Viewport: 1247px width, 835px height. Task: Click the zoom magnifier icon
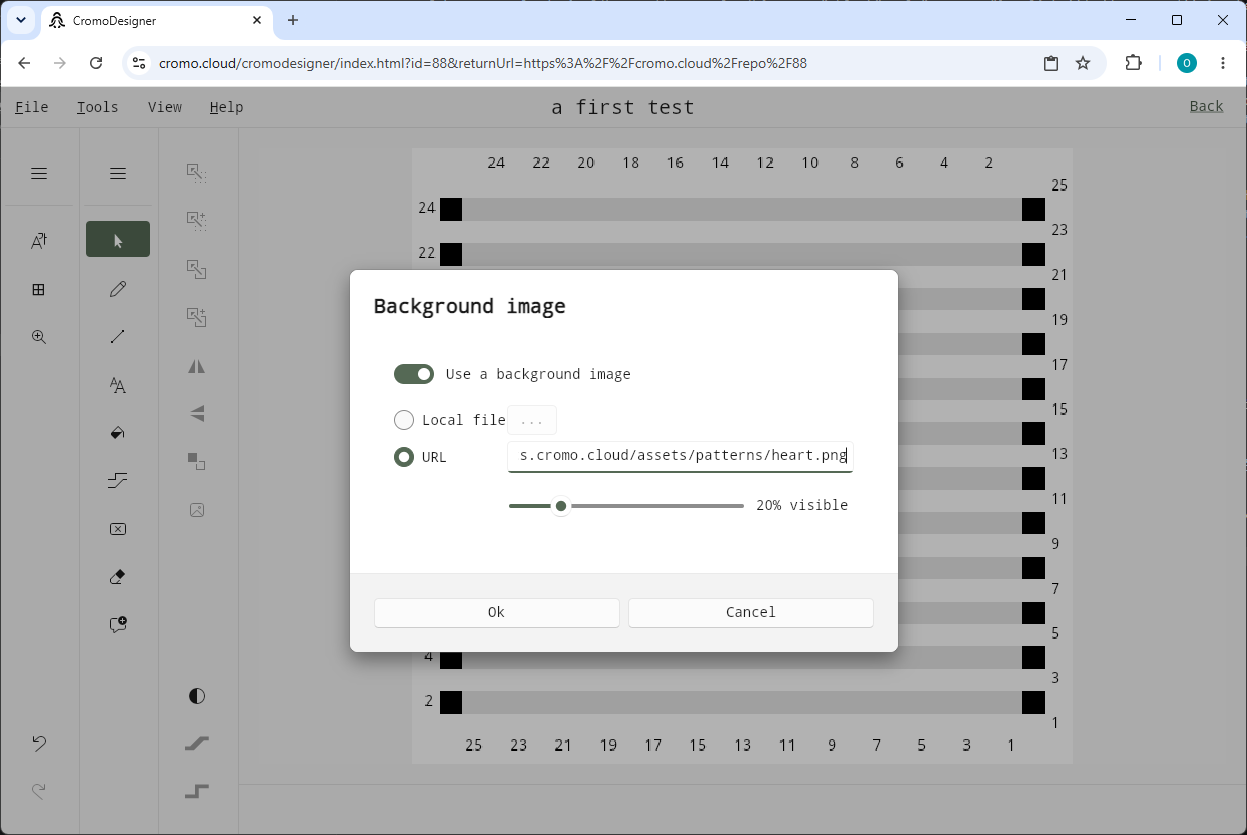[x=39, y=337]
